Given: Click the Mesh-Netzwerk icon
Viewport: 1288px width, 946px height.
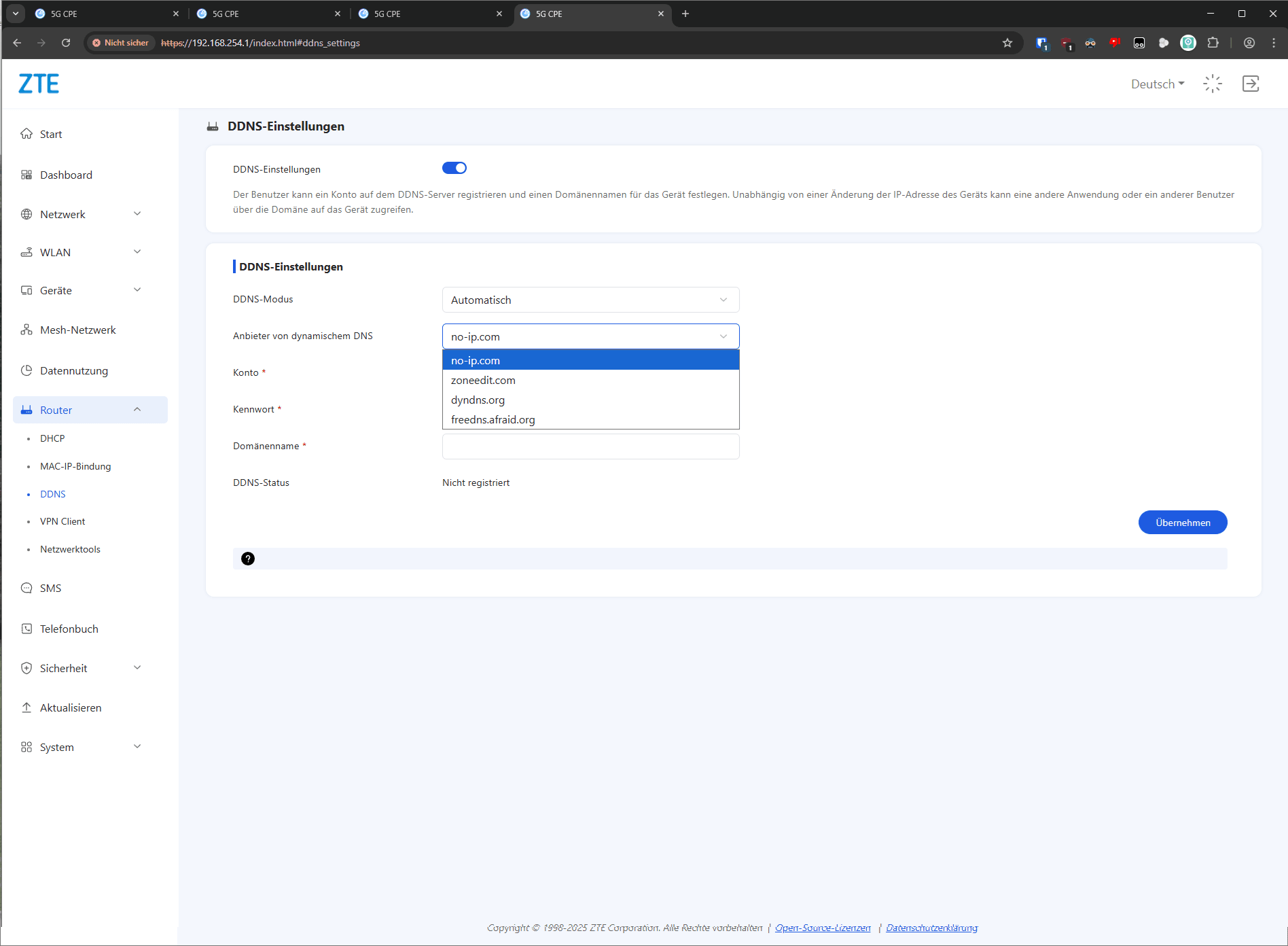Looking at the screenshot, I should pyautogui.click(x=26, y=330).
